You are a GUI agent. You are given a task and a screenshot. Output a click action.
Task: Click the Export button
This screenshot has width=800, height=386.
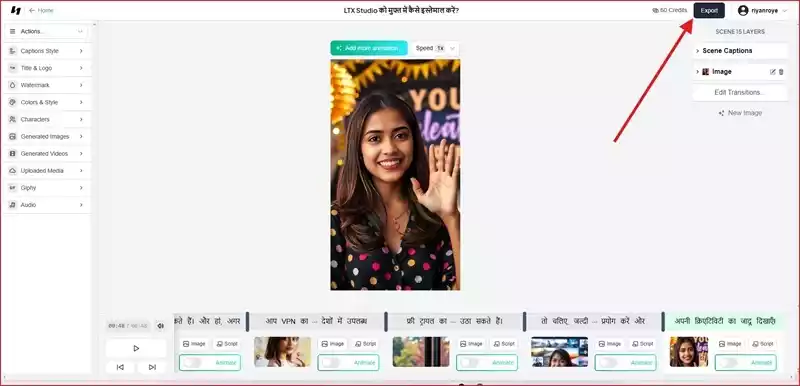tap(709, 10)
